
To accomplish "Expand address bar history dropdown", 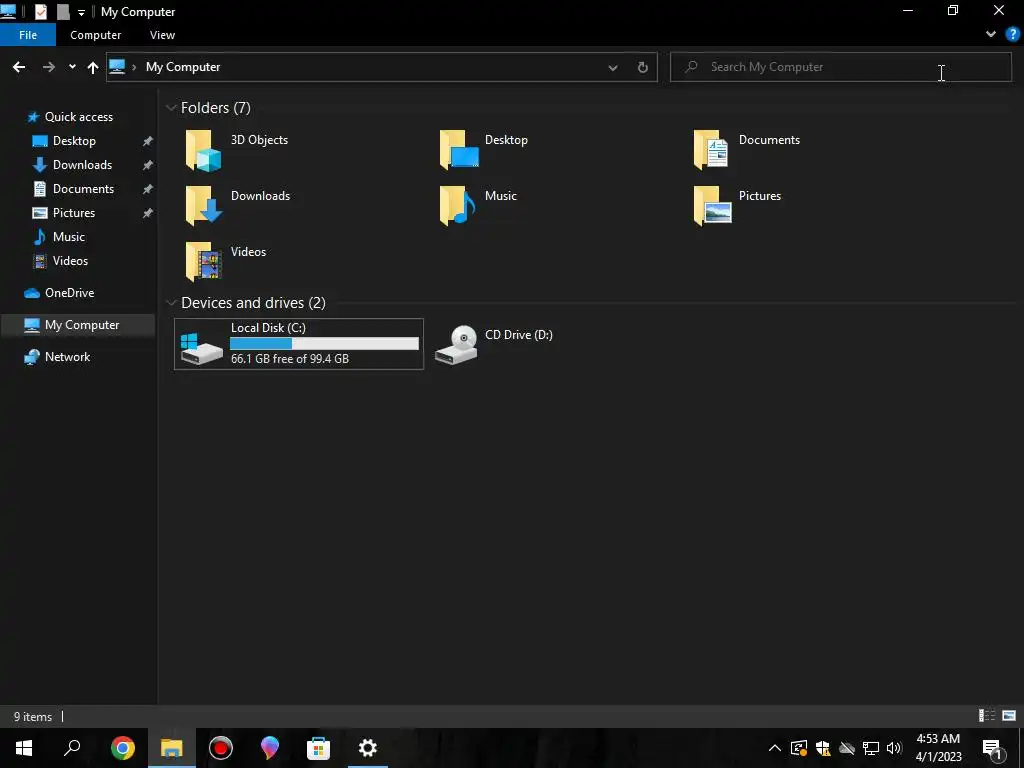I will pyautogui.click(x=613, y=67).
